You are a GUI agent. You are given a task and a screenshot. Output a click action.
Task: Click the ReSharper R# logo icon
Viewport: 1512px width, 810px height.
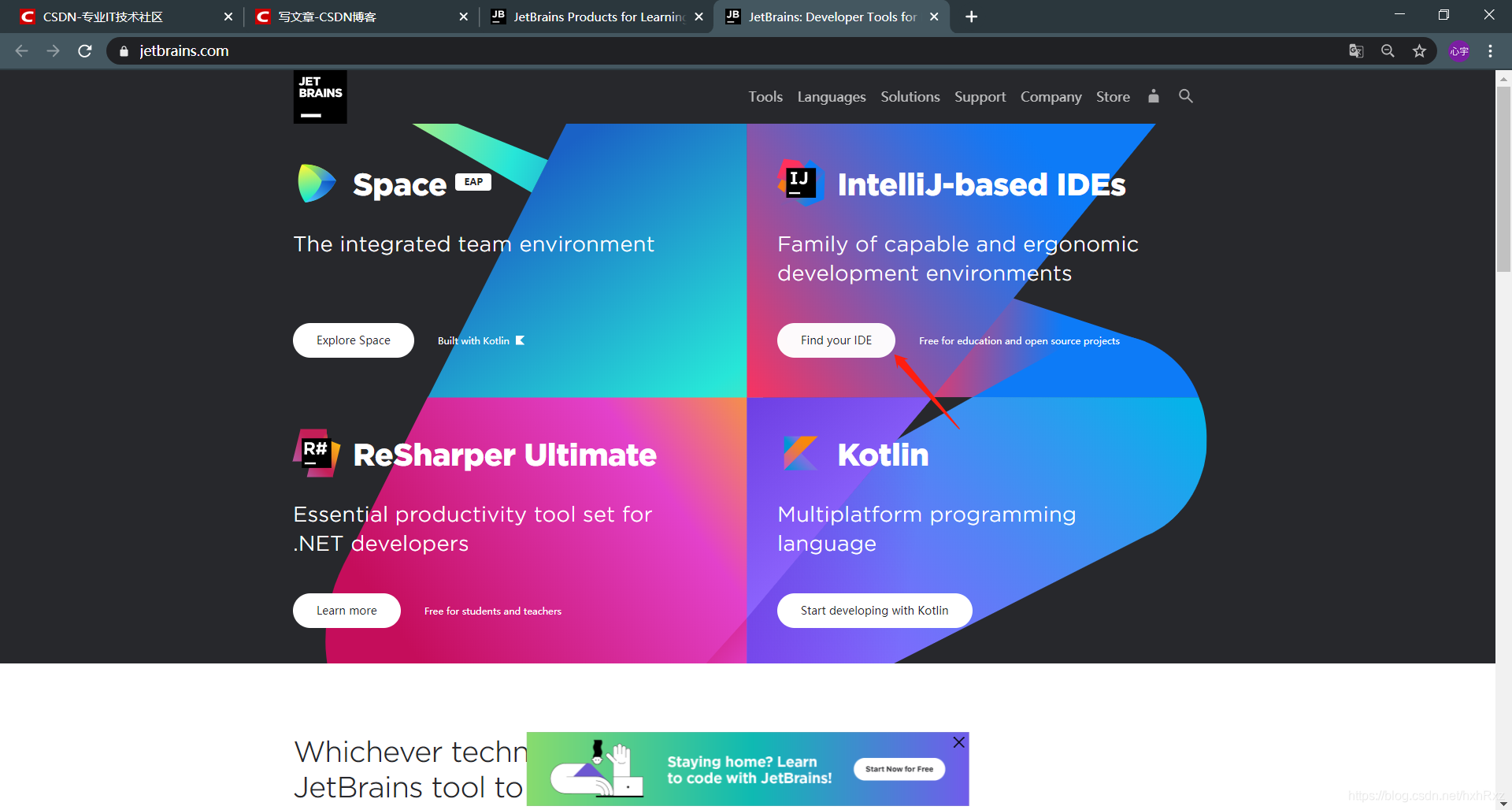pyautogui.click(x=317, y=453)
